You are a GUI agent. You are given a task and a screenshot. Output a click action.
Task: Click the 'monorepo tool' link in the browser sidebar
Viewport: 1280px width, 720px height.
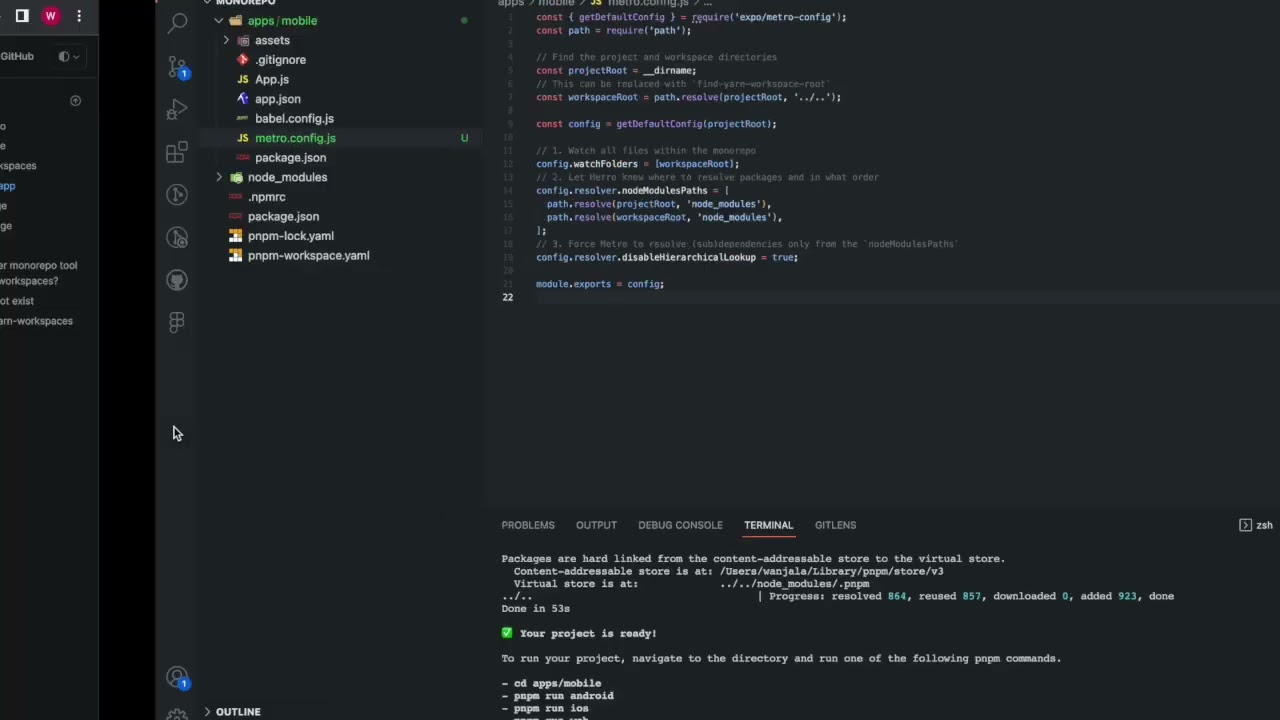point(39,266)
